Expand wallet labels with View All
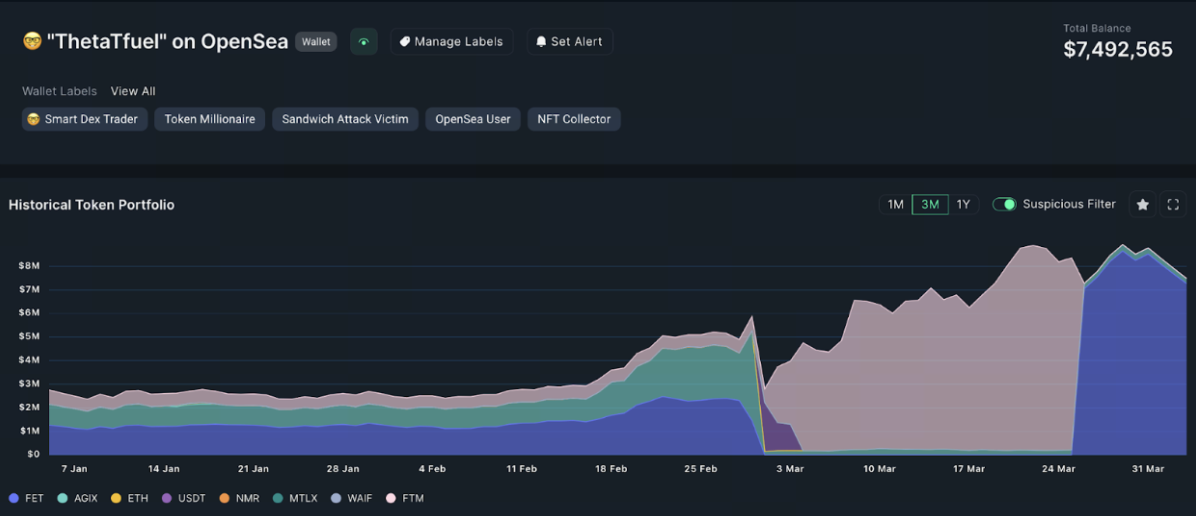The image size is (1196, 516). (133, 91)
